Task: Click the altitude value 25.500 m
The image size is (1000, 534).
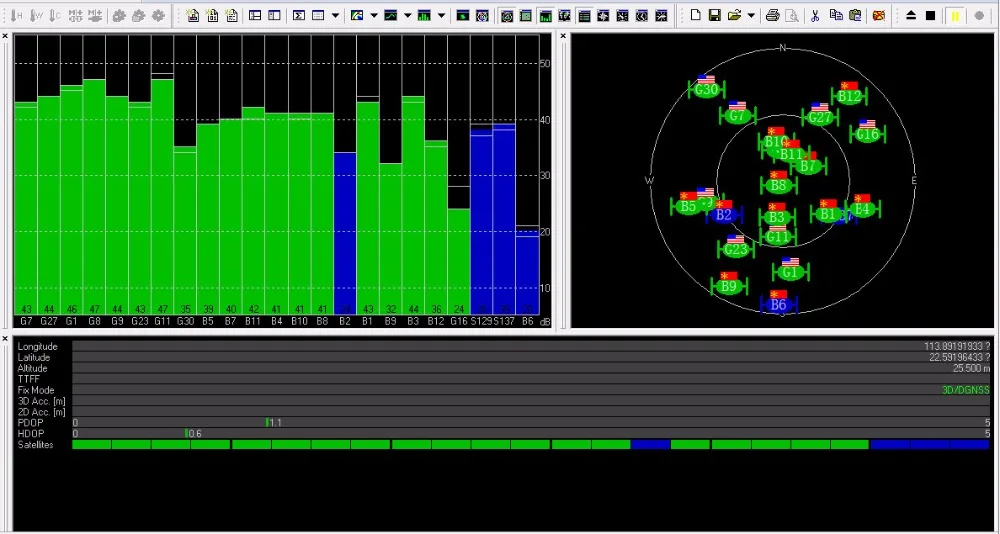Action: 971,368
